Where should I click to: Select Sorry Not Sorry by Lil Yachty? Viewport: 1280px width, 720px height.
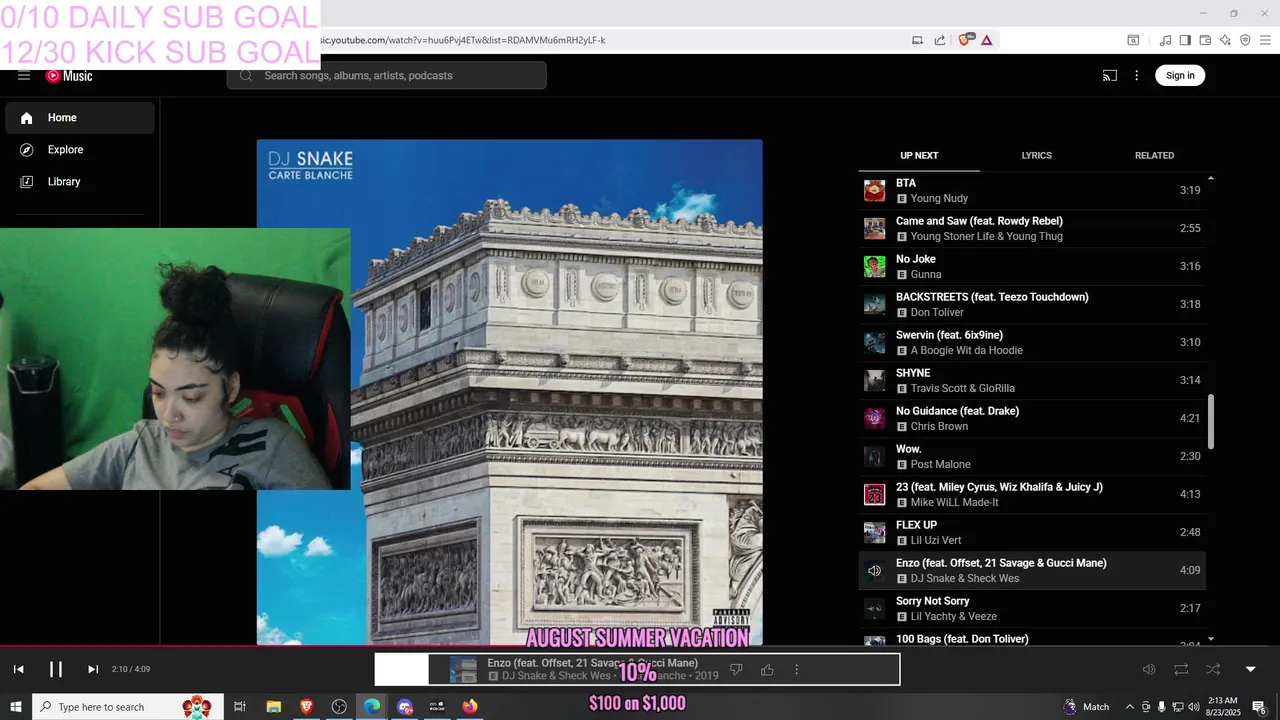pyautogui.click(x=1032, y=609)
